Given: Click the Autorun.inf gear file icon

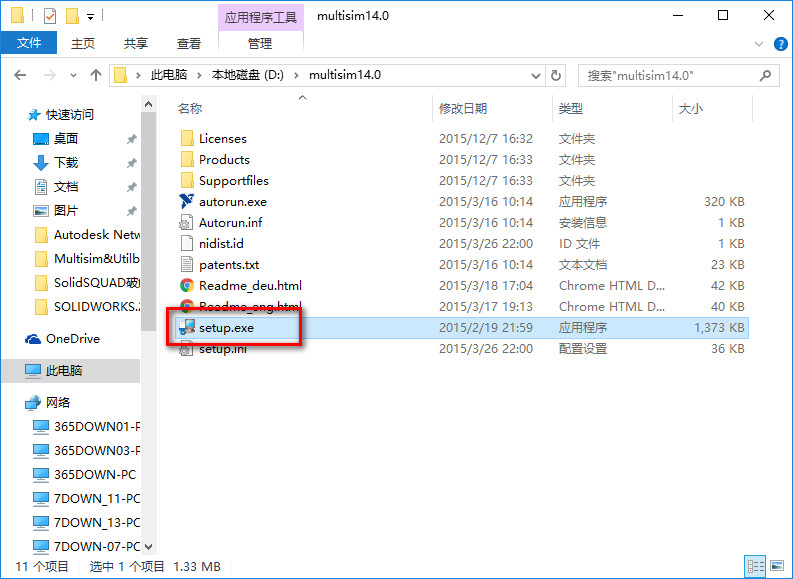Looking at the screenshot, I should pos(187,222).
